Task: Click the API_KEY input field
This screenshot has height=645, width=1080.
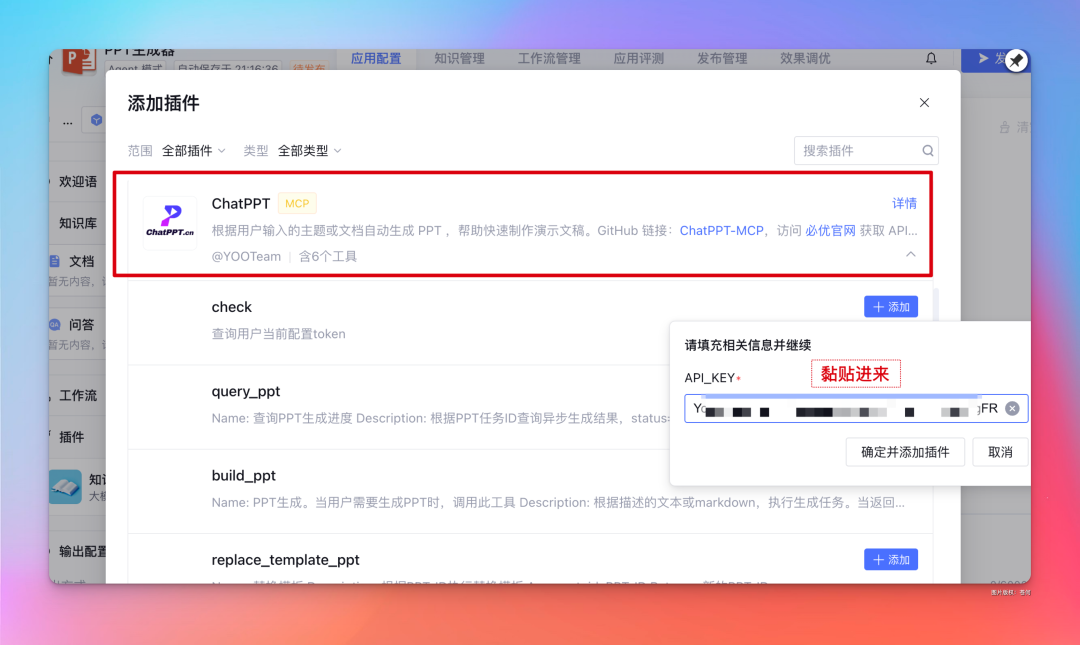Action: (856, 409)
